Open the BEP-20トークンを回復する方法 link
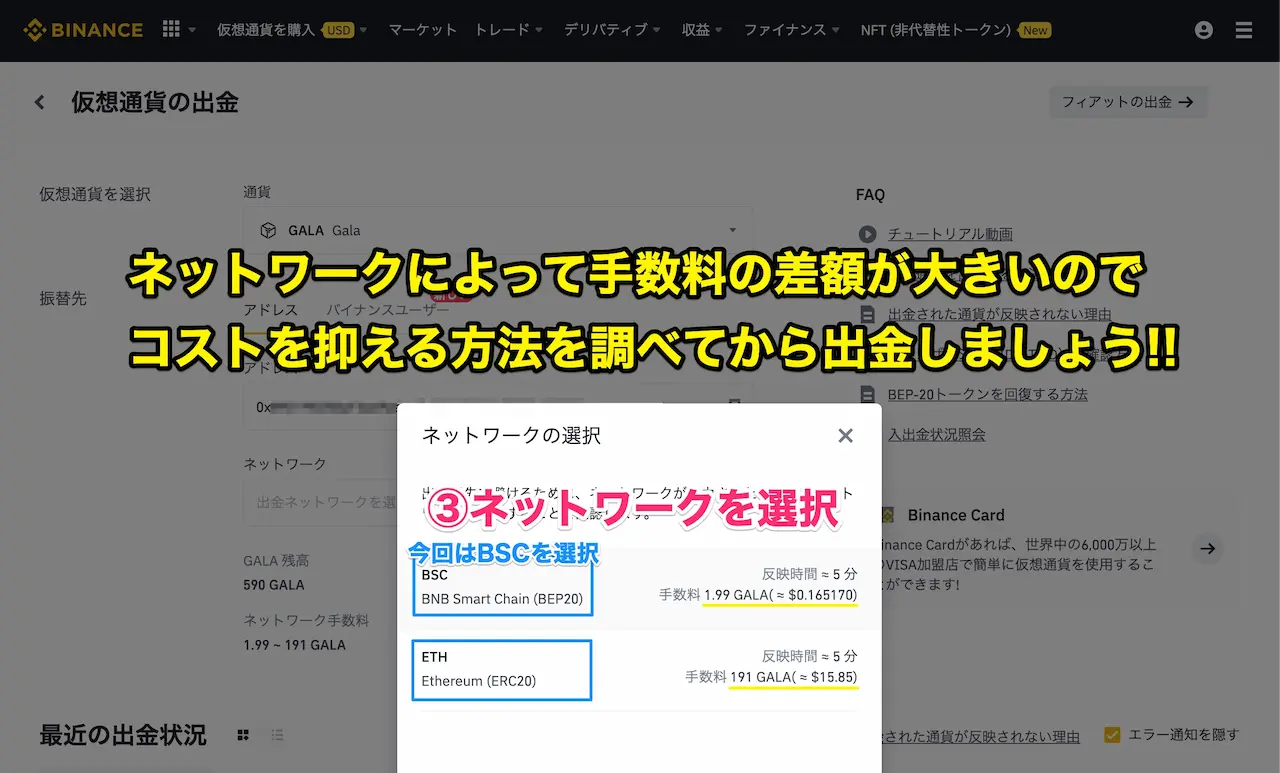Image resolution: width=1280 pixels, height=773 pixels. (x=987, y=394)
